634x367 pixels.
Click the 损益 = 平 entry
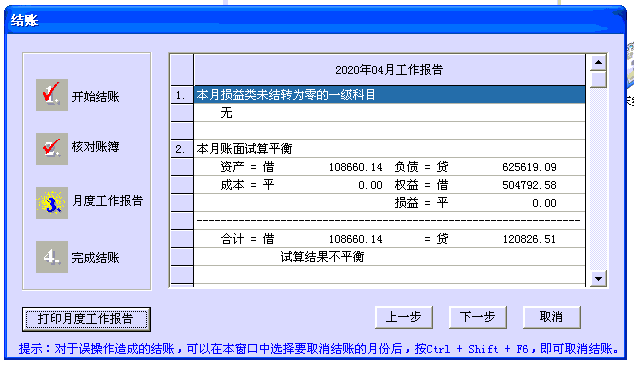tap(421, 203)
